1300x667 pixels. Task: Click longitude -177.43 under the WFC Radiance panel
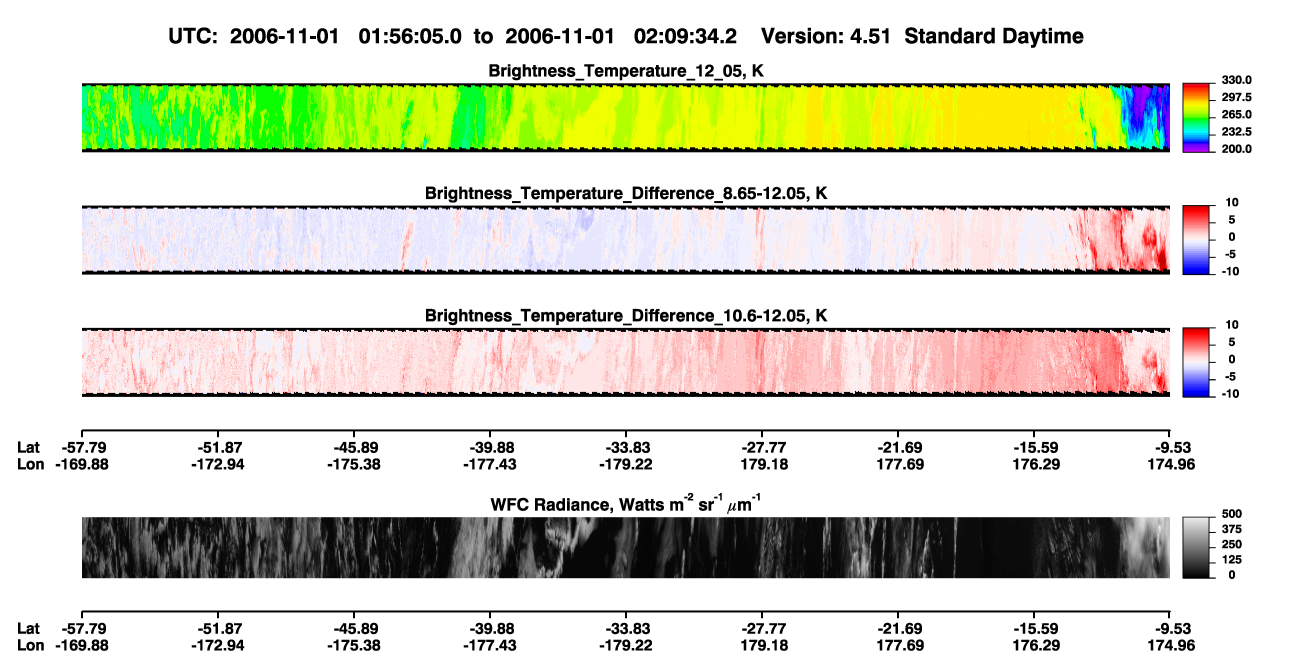tap(489, 645)
